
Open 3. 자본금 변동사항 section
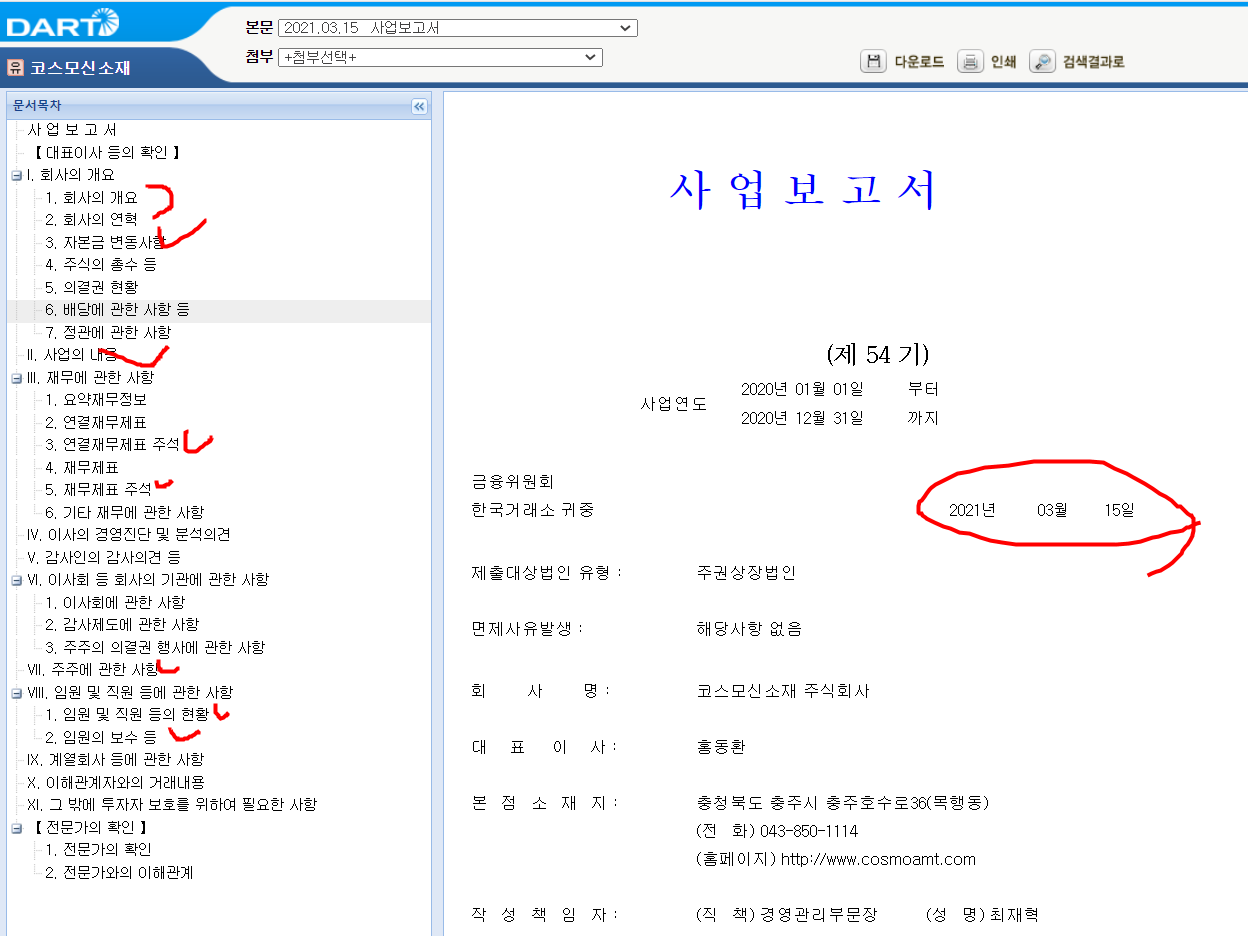[x=105, y=242]
